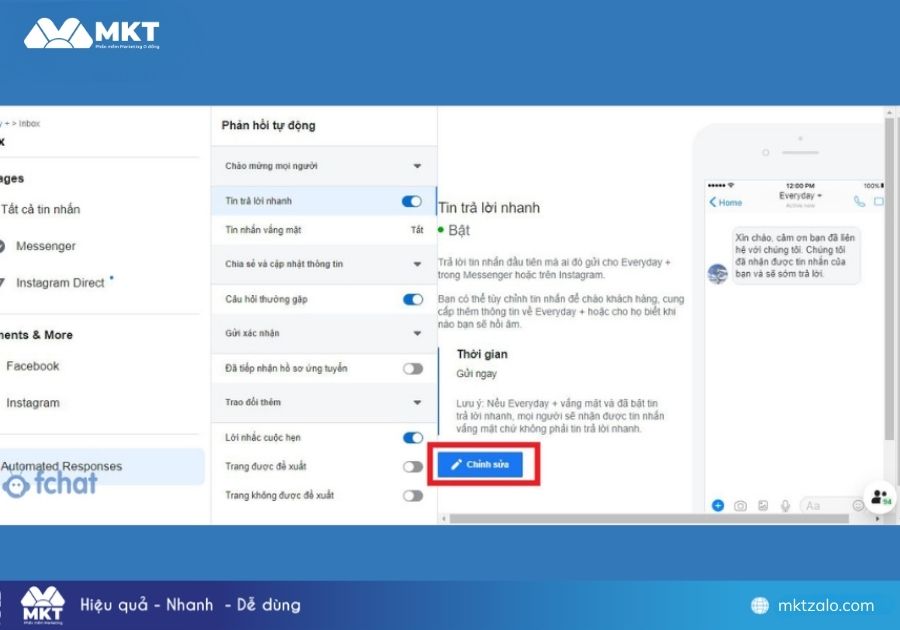
Task: Collapse the Chia sẻ và cập nhật thông tin section
Action: pos(417,264)
